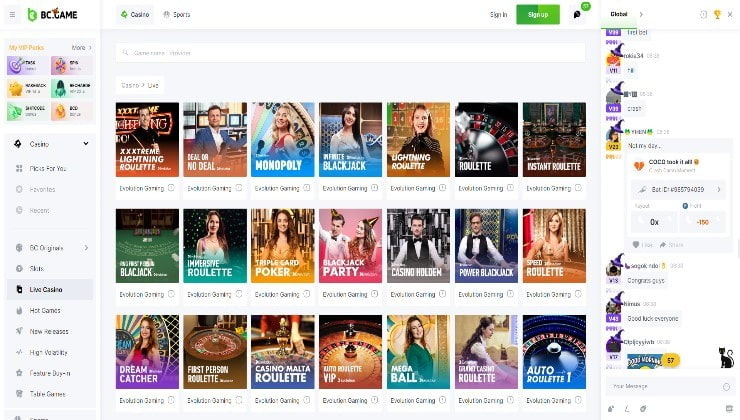Open the shared Bet ID link in chat

click(678, 189)
